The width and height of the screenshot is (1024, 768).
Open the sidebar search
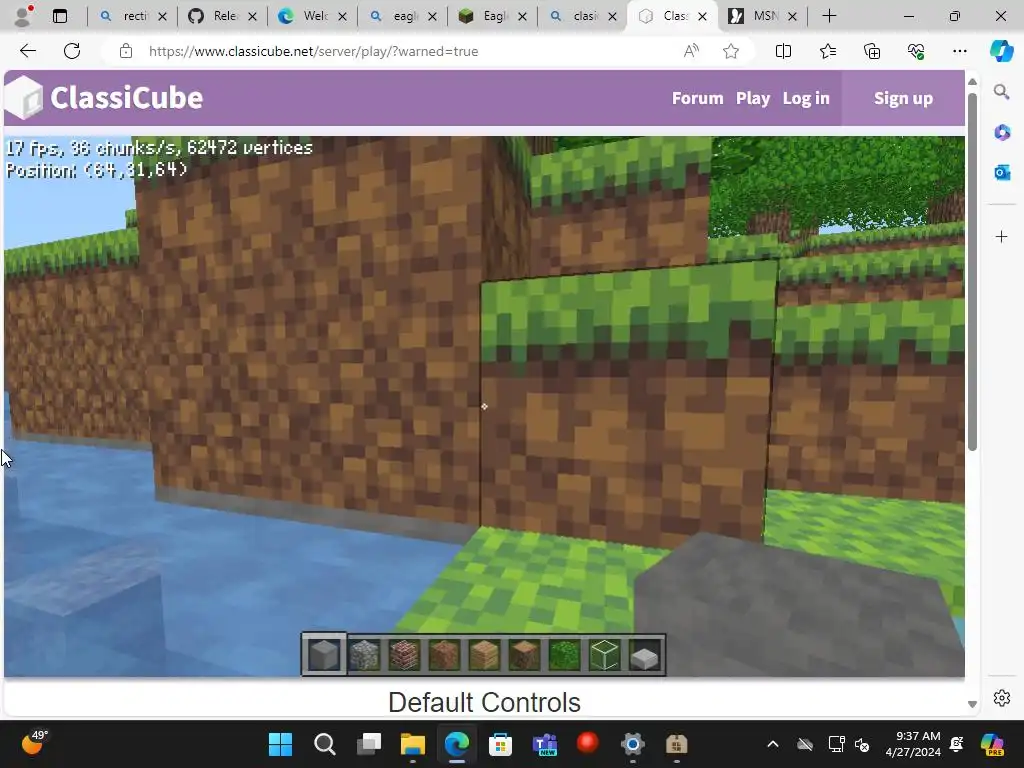1002,92
